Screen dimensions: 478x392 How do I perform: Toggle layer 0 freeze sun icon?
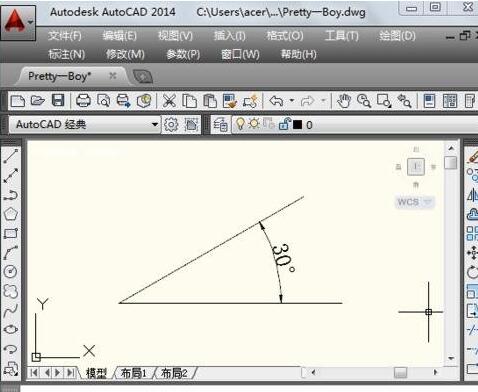254,124
